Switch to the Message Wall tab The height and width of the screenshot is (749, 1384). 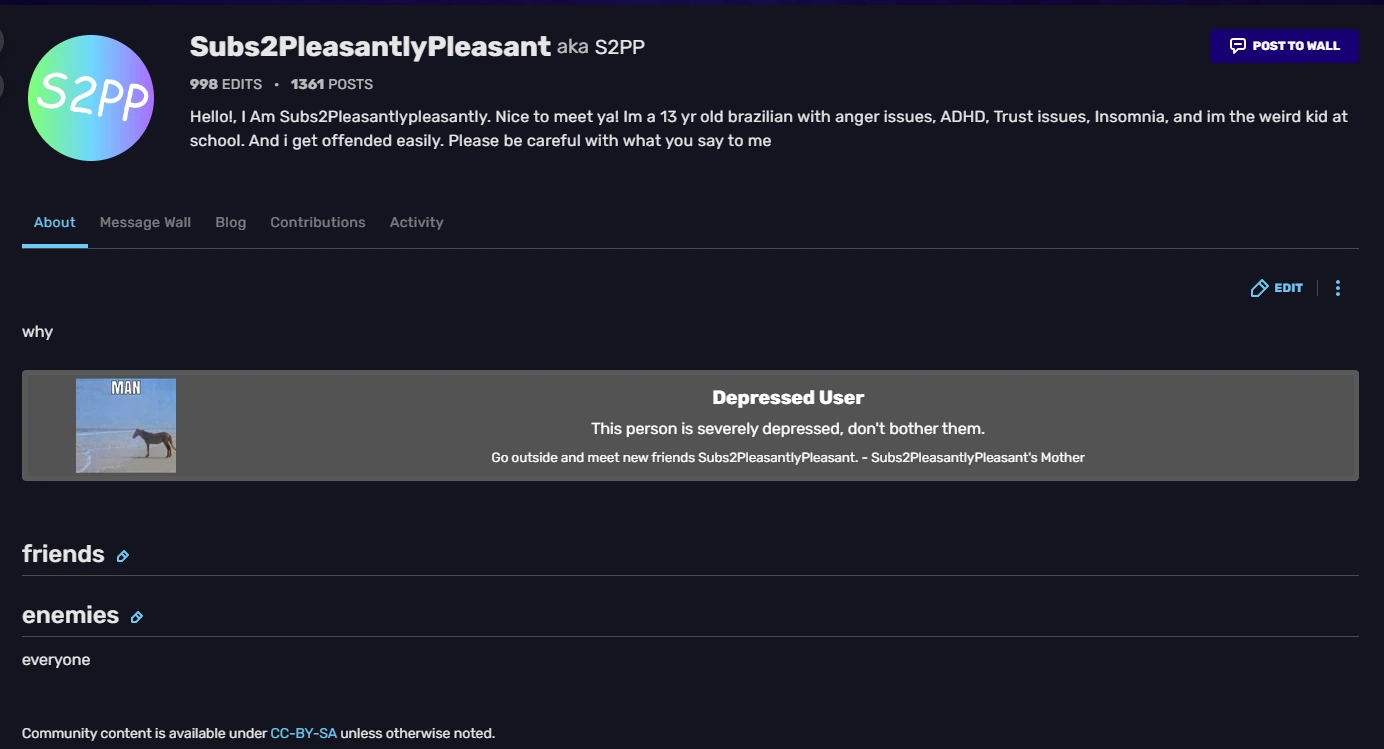click(145, 222)
